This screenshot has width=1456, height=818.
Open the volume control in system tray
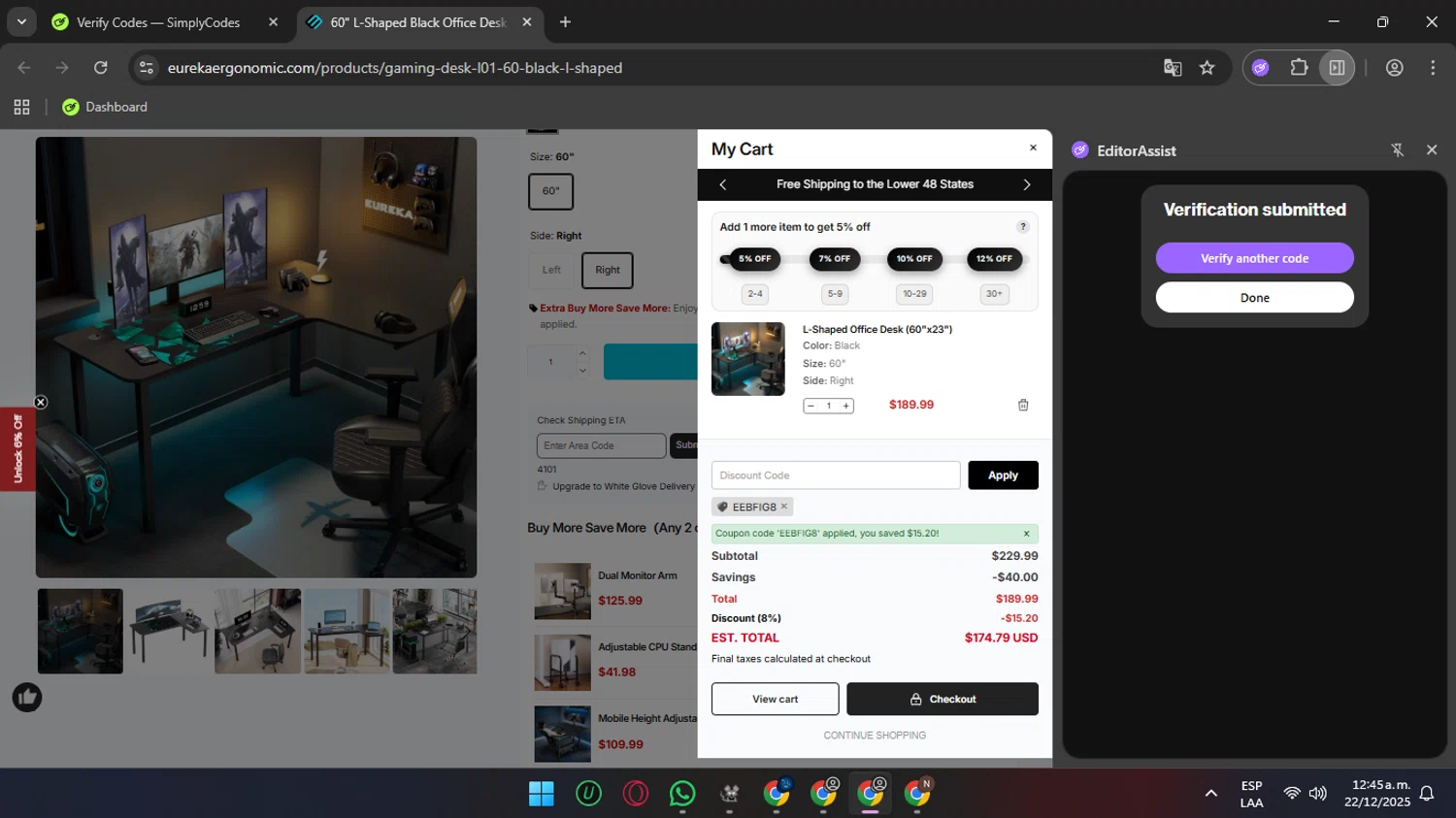point(1317,794)
